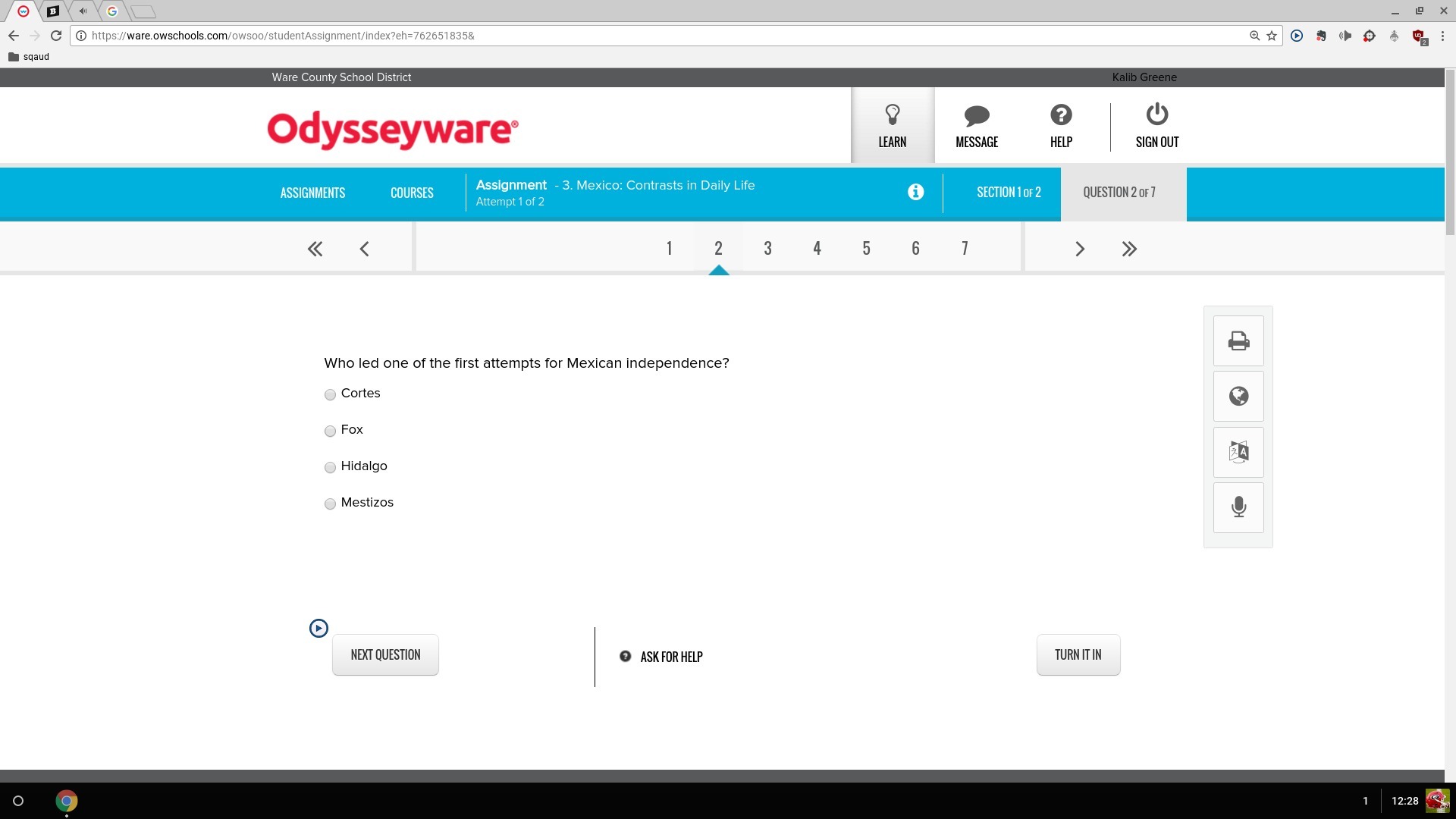Jump to last question with double chevron
This screenshot has height=819, width=1456.
click(1129, 249)
